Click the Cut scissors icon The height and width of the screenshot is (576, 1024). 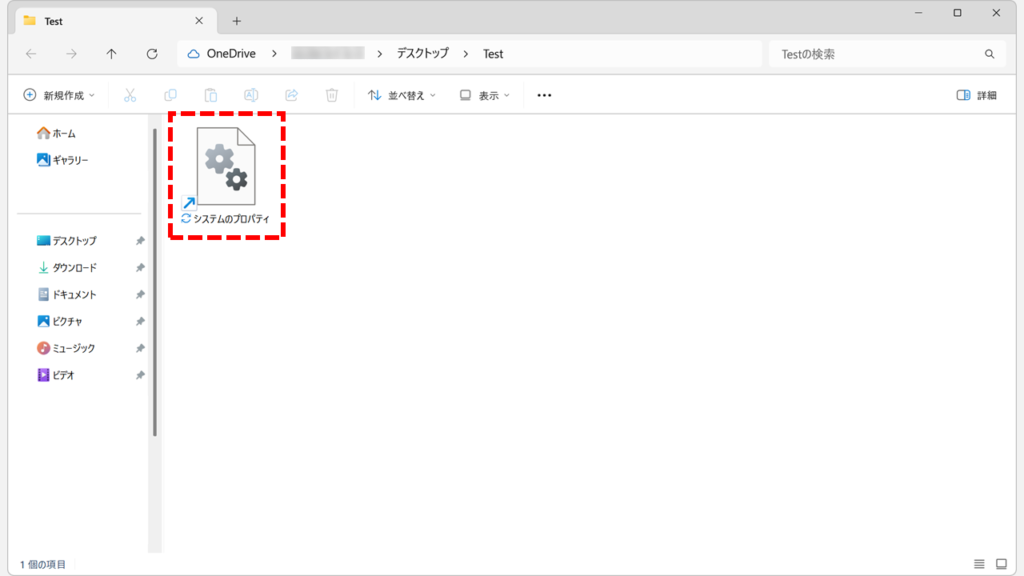pyautogui.click(x=130, y=95)
